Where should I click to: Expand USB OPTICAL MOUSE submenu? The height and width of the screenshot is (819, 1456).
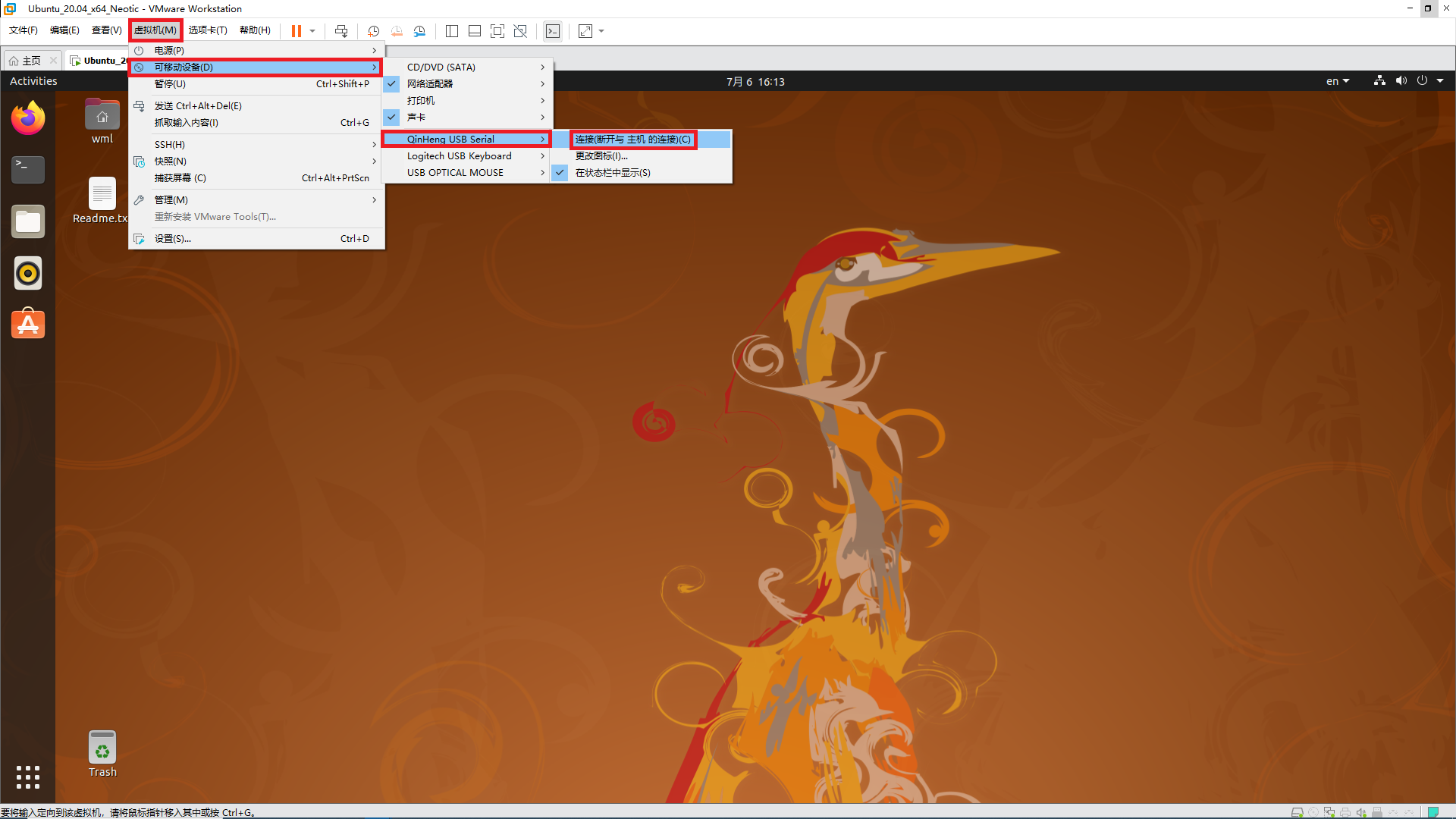coord(467,173)
